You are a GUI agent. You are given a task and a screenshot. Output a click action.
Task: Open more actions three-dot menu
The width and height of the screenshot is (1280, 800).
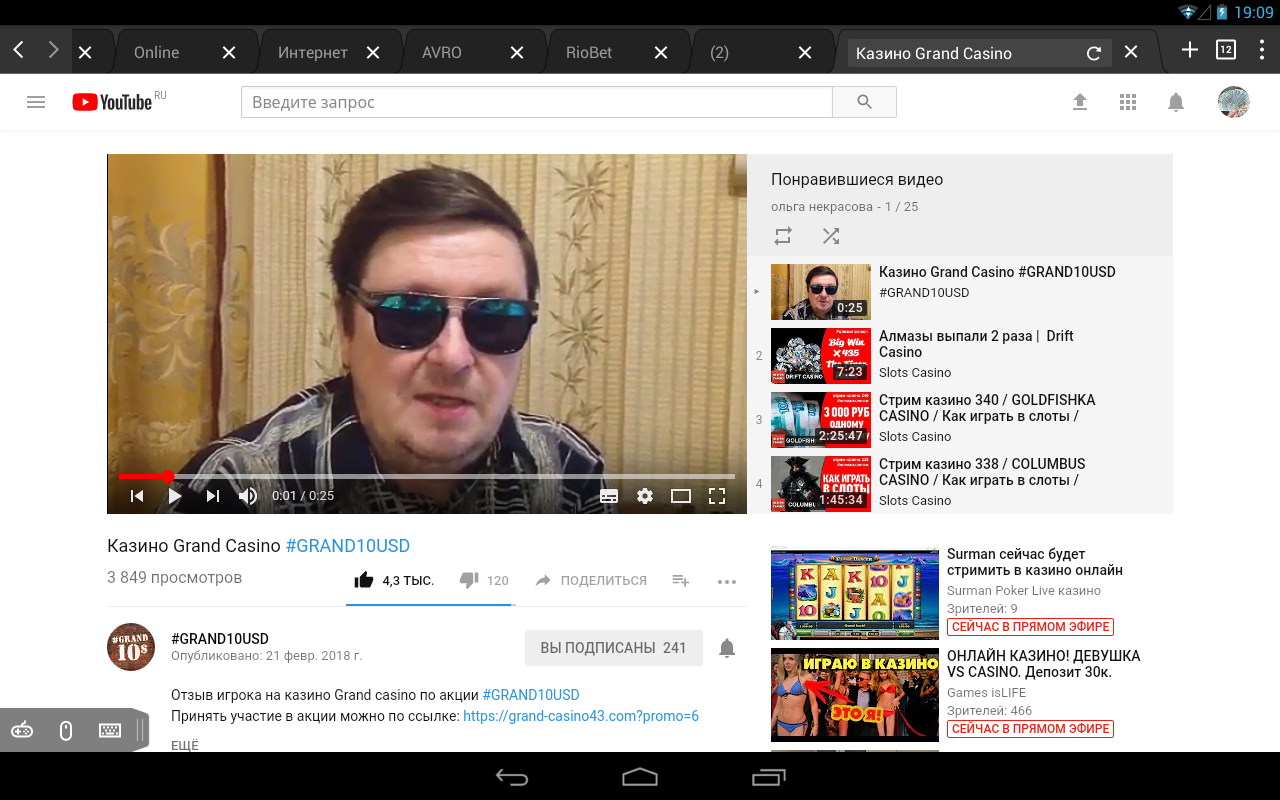point(727,581)
